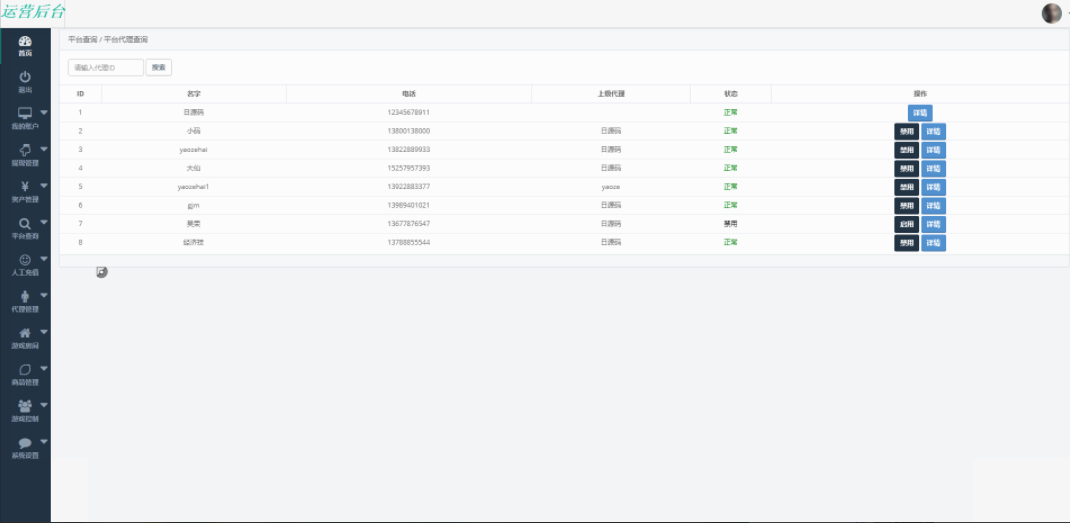Screen dimensions: 1070x523
Task: Click the ID column header
Action: click(x=81, y=94)
